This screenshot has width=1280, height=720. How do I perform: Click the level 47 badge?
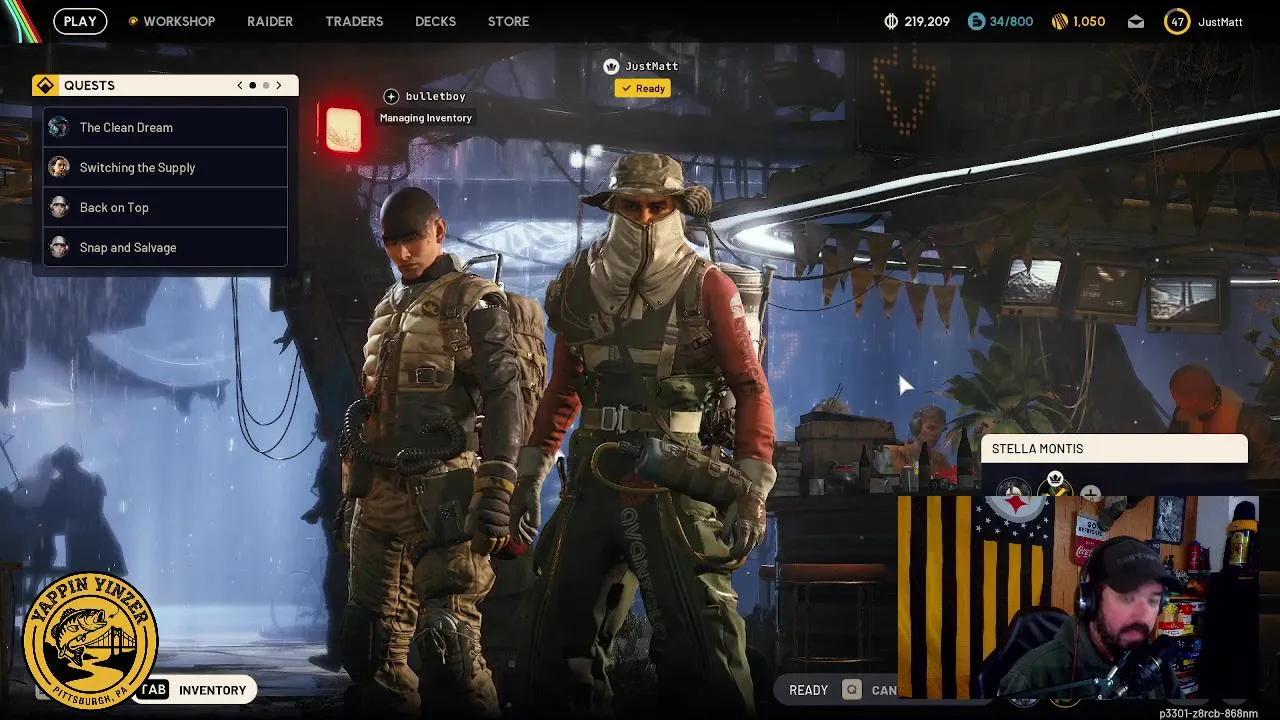tap(1177, 21)
